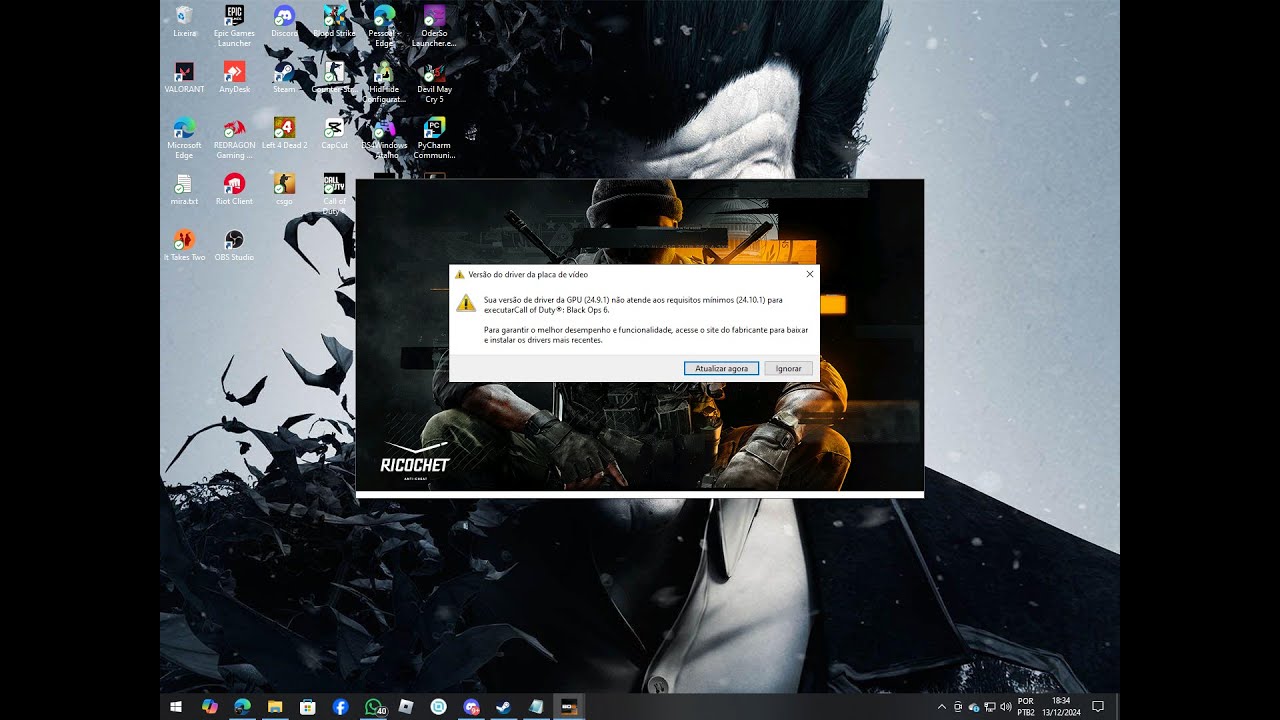
Task: Open the clock showing 18:34
Action: point(1061,706)
